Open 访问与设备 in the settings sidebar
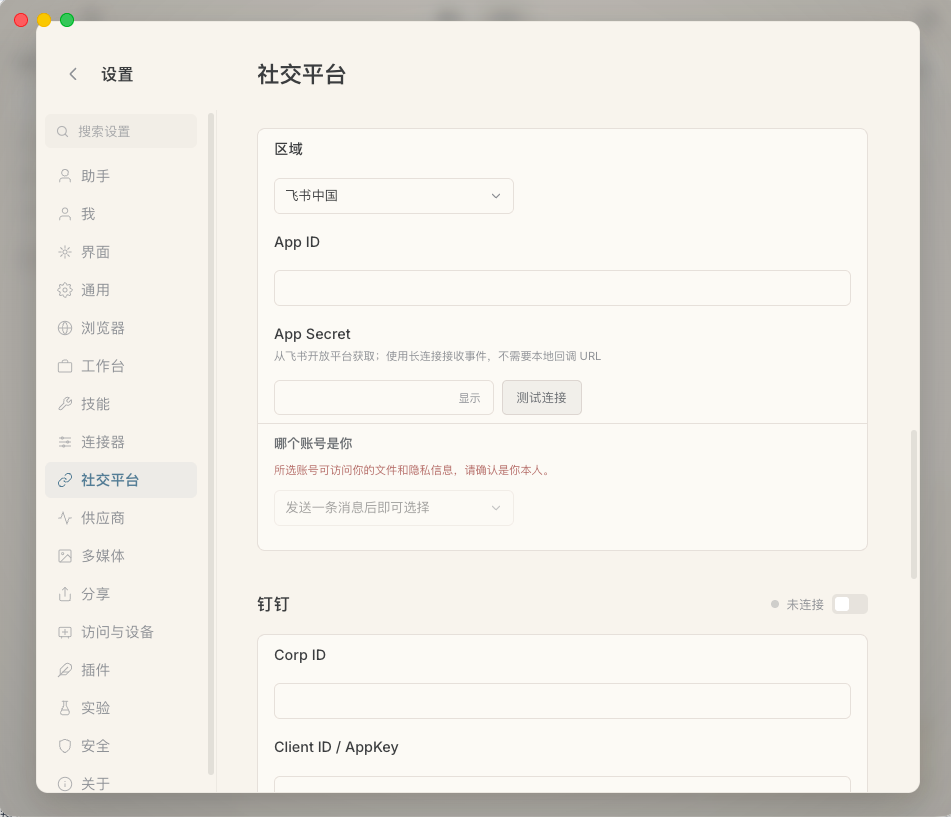This screenshot has height=817, width=951. pos(121,632)
